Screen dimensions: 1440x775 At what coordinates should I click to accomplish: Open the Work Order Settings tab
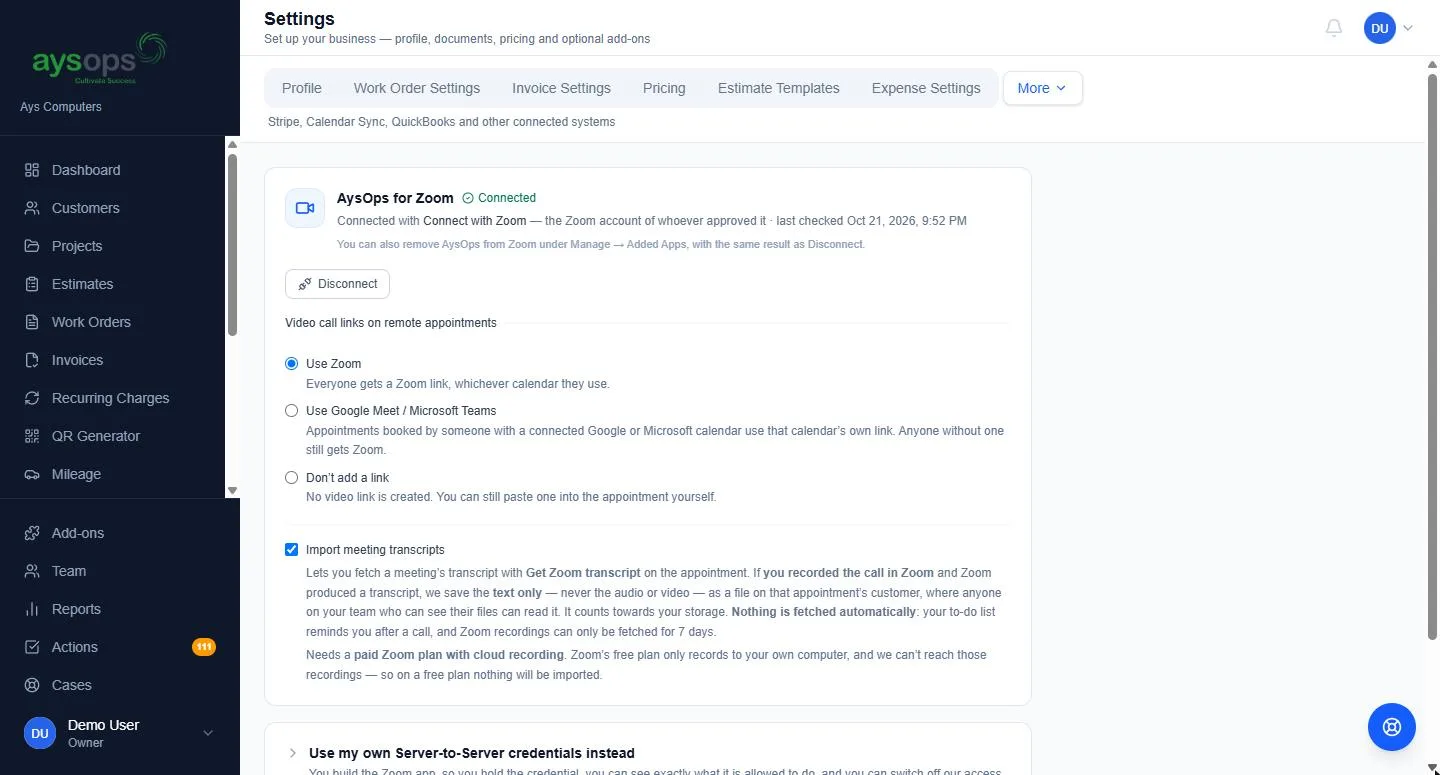click(417, 88)
